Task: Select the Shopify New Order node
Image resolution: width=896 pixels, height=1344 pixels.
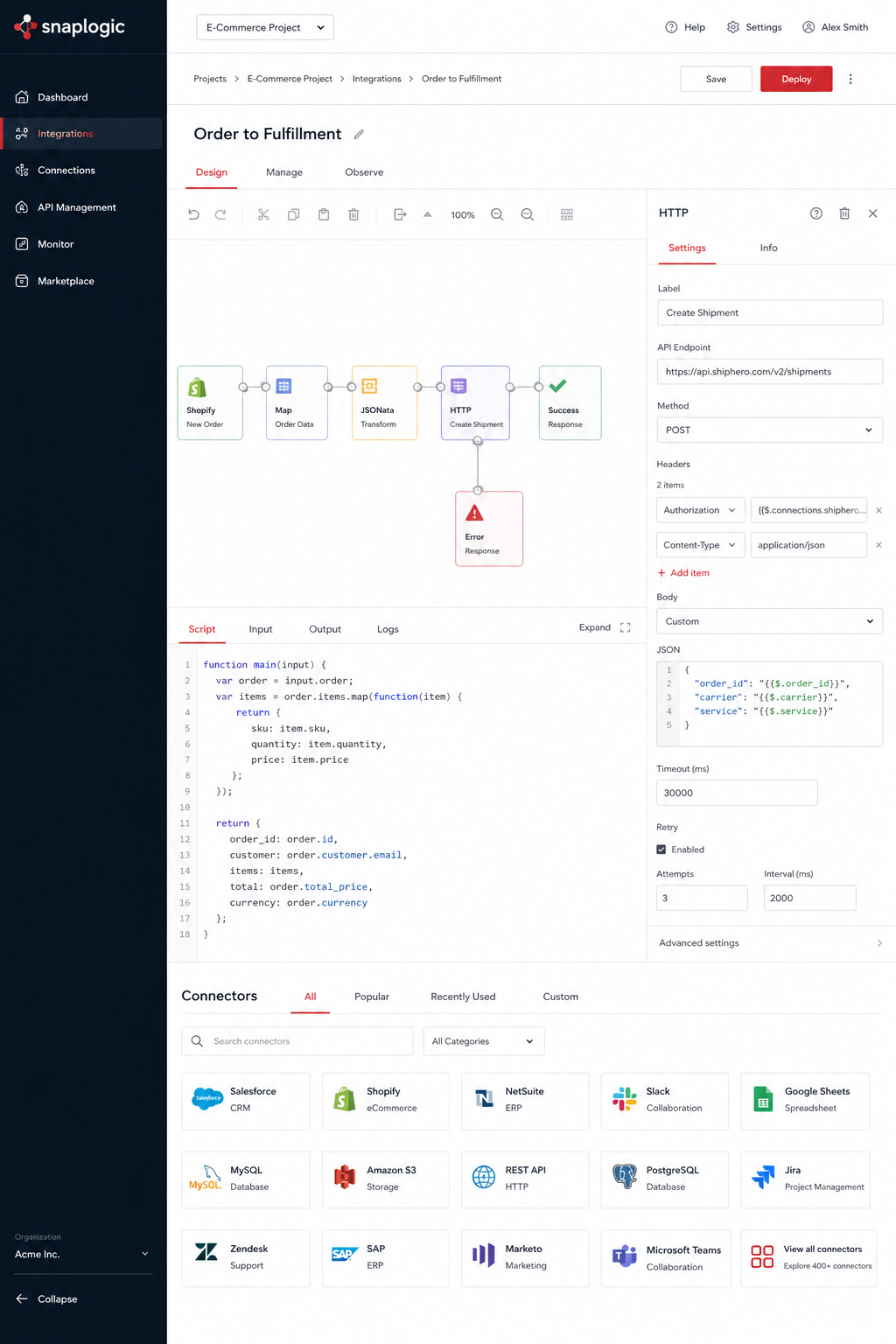Action: (210, 402)
